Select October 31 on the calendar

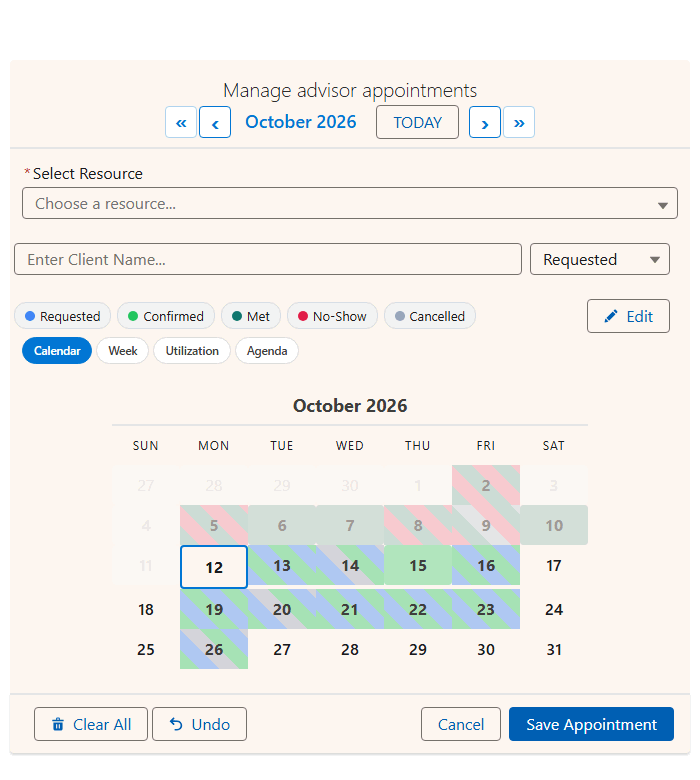tap(554, 649)
